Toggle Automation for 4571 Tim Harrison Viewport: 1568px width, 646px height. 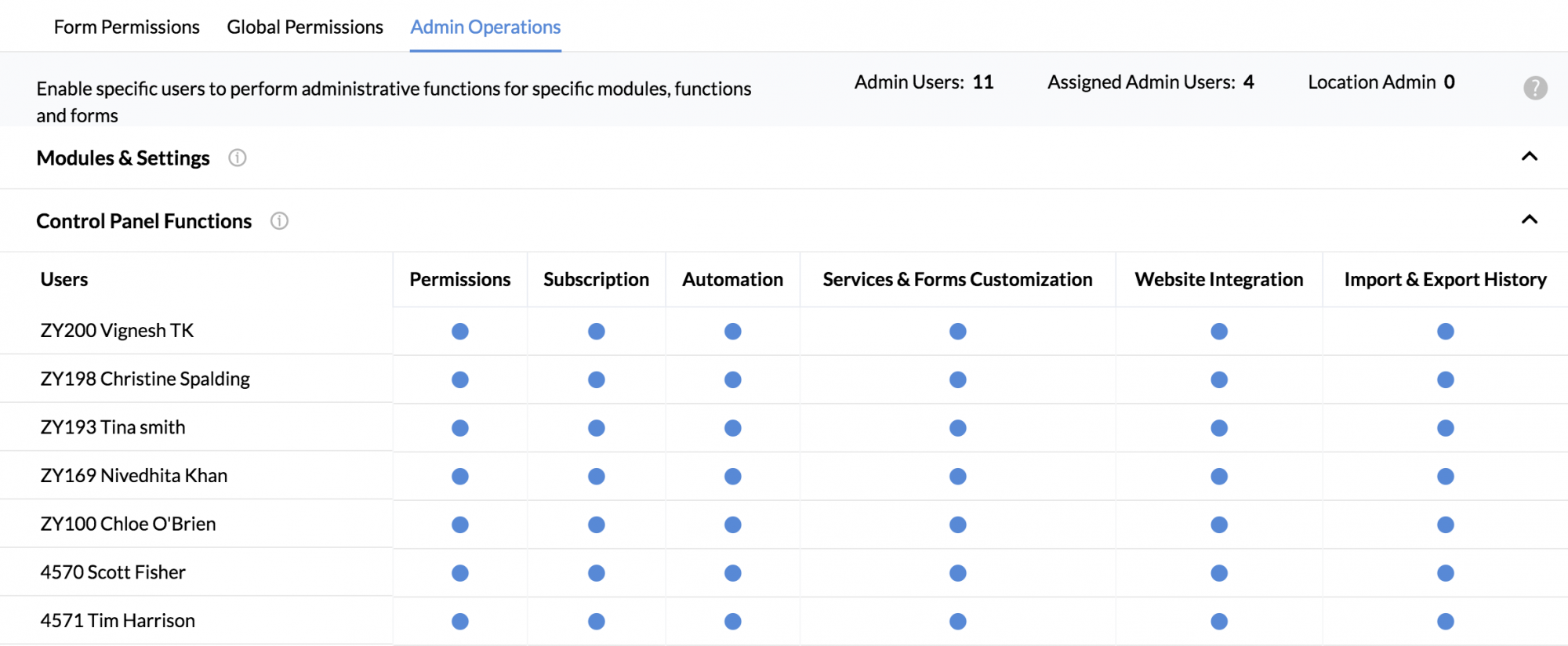[733, 622]
